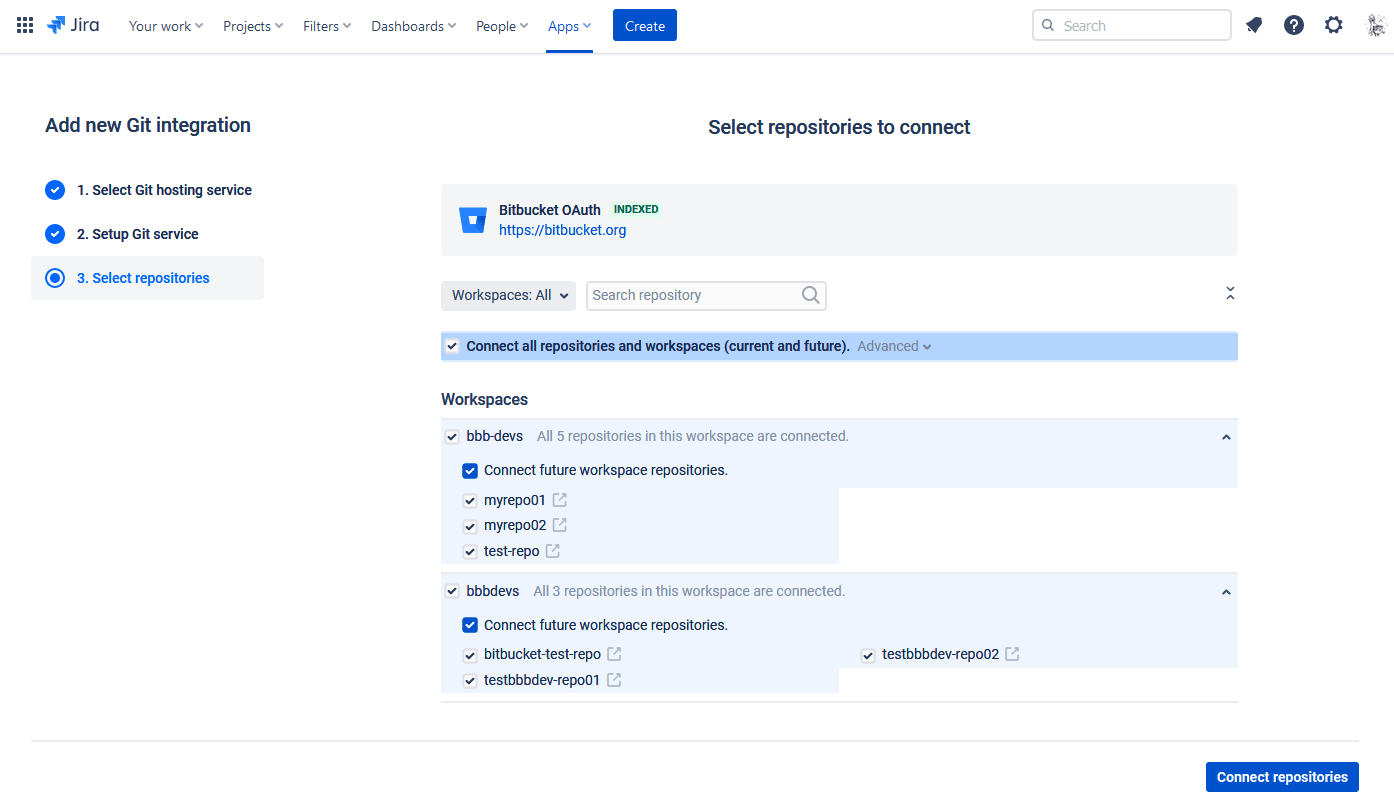Screen dimensions: 1394x812
Task: Open the People menu
Action: [502, 26]
